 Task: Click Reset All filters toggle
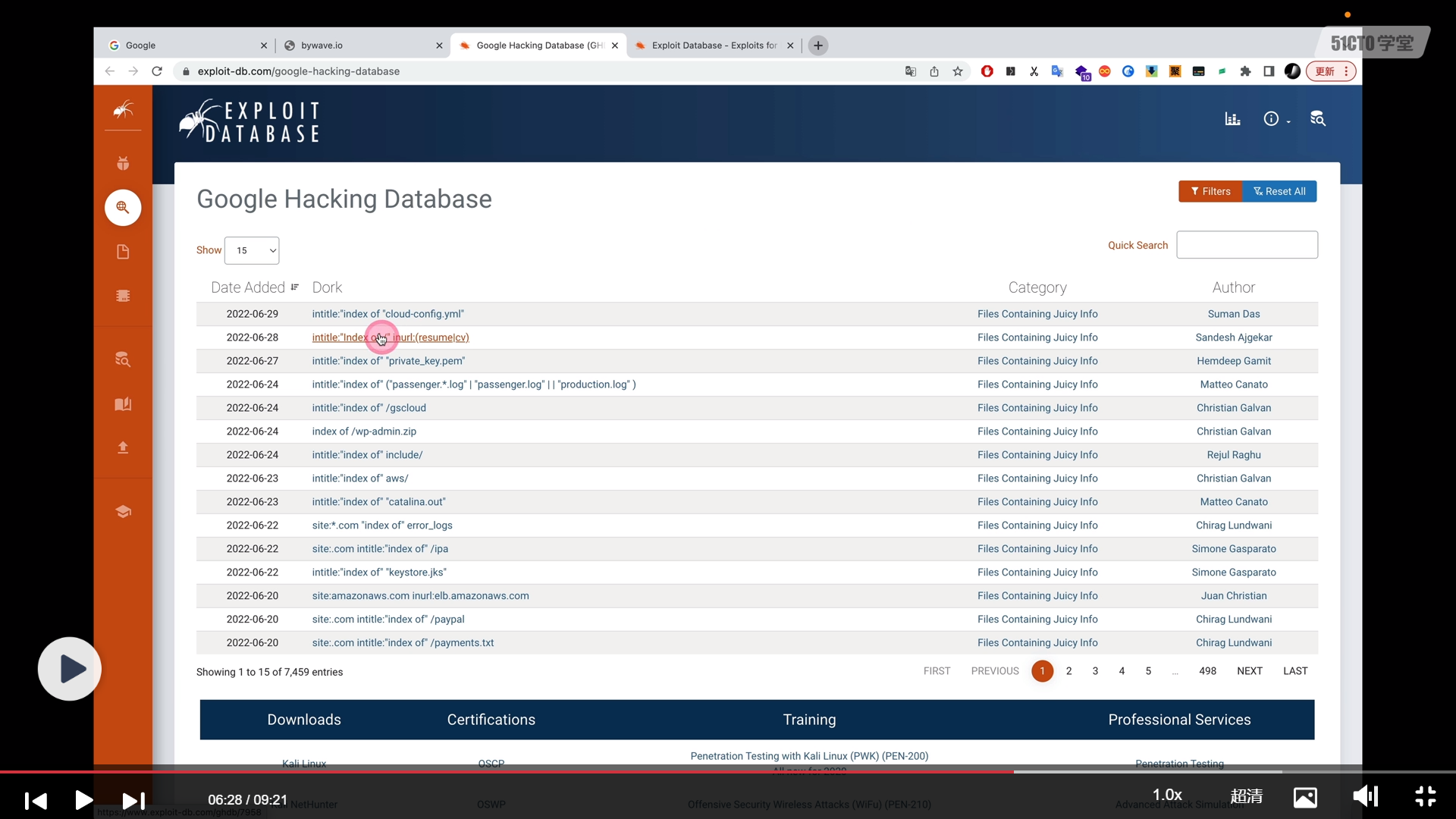1280,191
